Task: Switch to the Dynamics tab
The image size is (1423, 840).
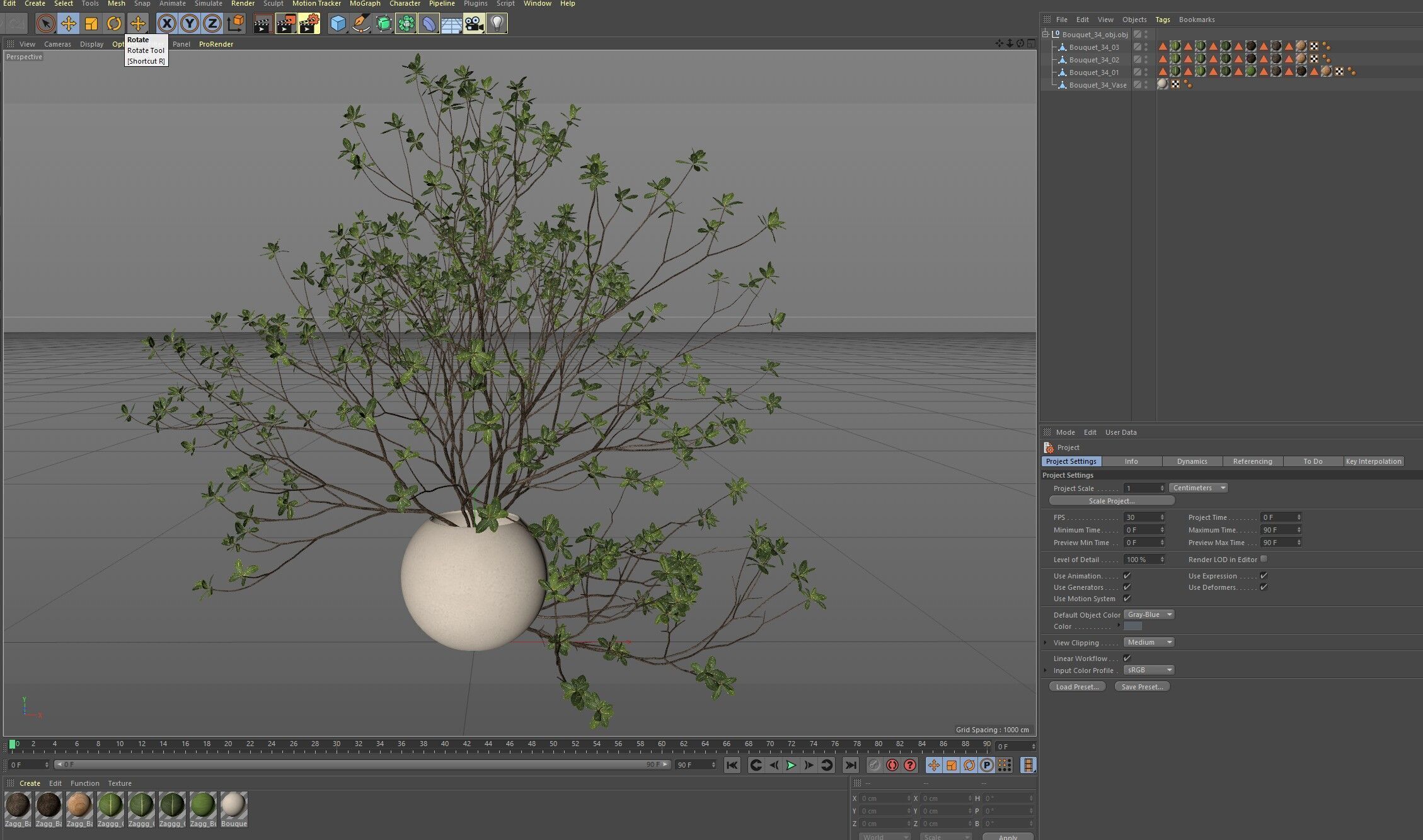Action: 1192,461
